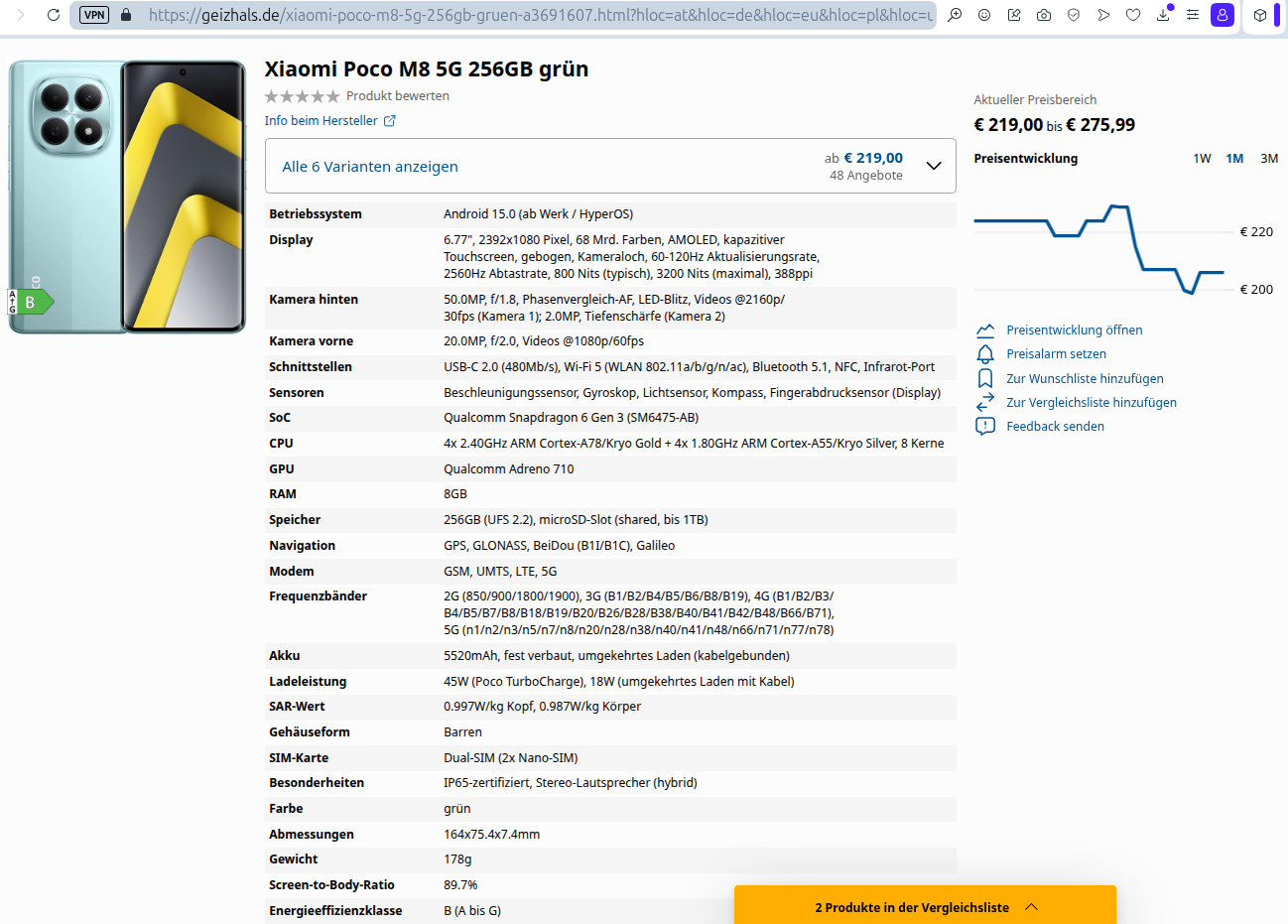The width and height of the screenshot is (1288, 924).
Task: Click the geizhals.de URL address field
Action: click(x=540, y=15)
